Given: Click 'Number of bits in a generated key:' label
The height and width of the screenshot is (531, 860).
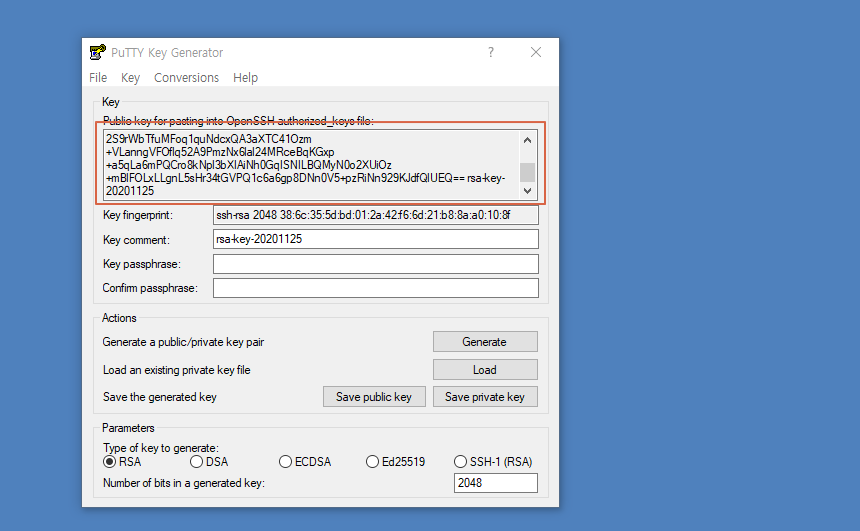Looking at the screenshot, I should pyautogui.click(x=184, y=483).
